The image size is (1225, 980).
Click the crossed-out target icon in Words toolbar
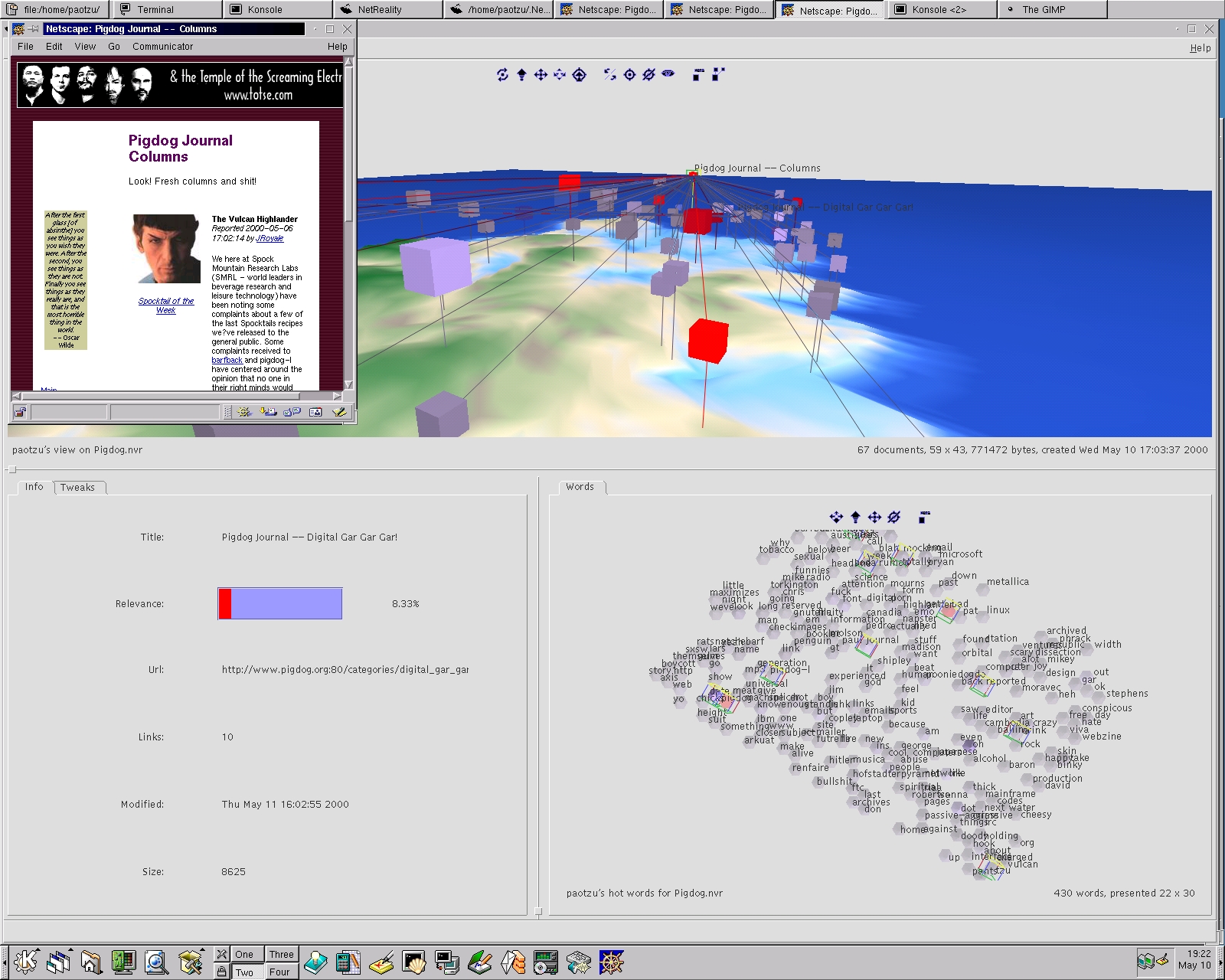[893, 518]
